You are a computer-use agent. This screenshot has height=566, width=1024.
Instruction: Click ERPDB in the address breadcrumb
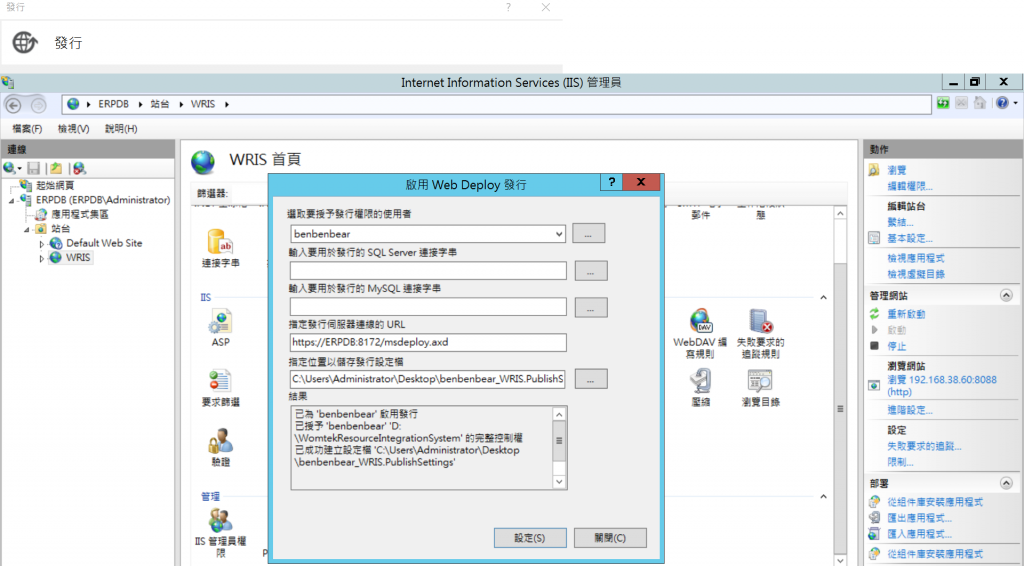[x=114, y=104]
